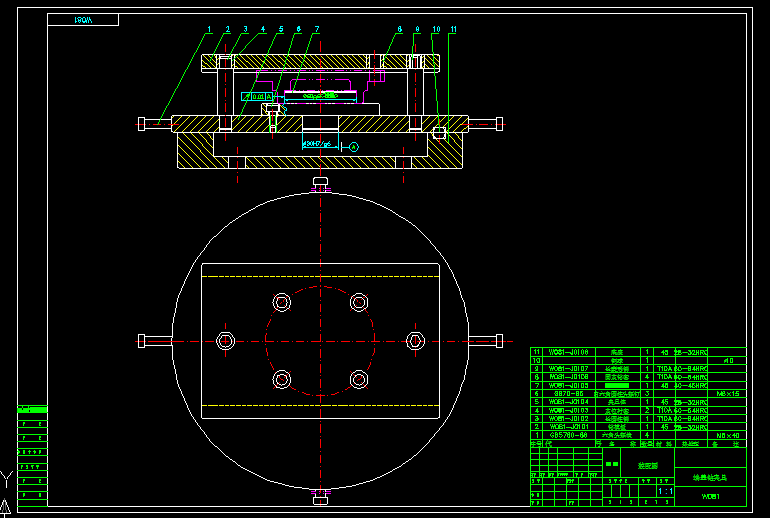Click the GB5780-86 entry in parts list
Screen dimensions: 770x518
point(567,436)
